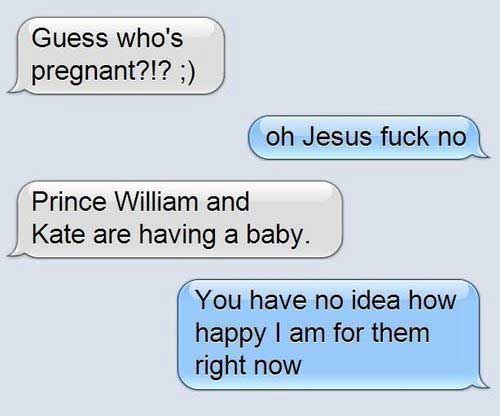
Task: Click the word "them" in the last bubble
Action: pos(400,333)
